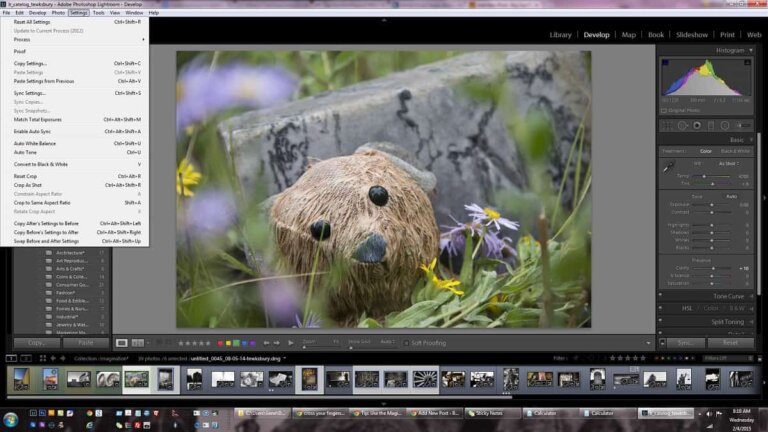
Task: Select the Radial Filter tool icon
Action: coord(725,125)
